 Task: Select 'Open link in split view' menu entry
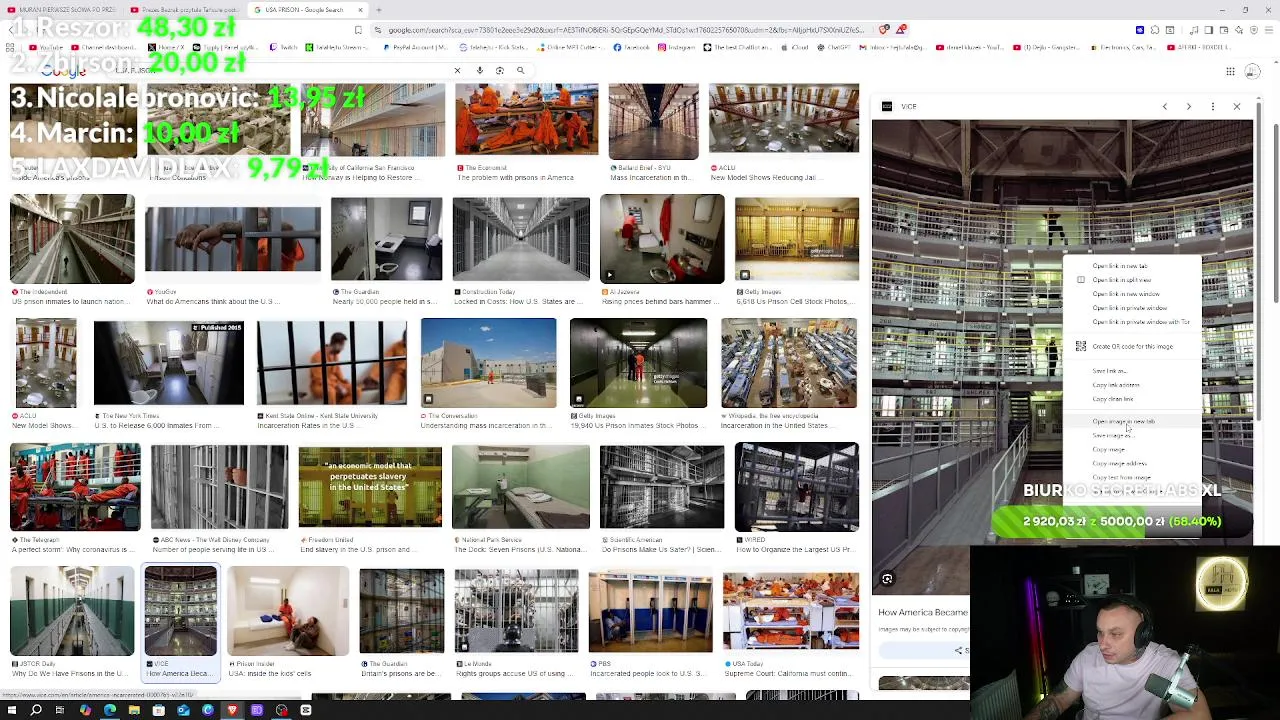pos(1131,280)
